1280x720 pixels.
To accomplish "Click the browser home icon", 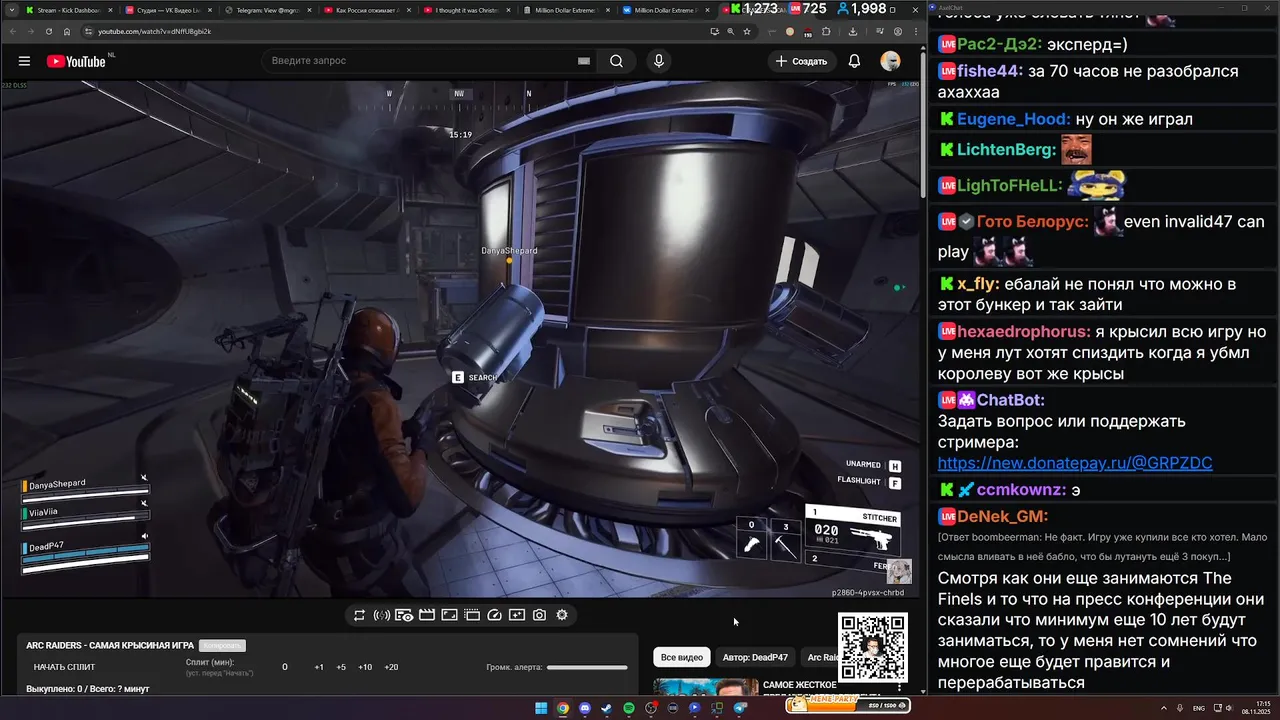I will coord(67,31).
